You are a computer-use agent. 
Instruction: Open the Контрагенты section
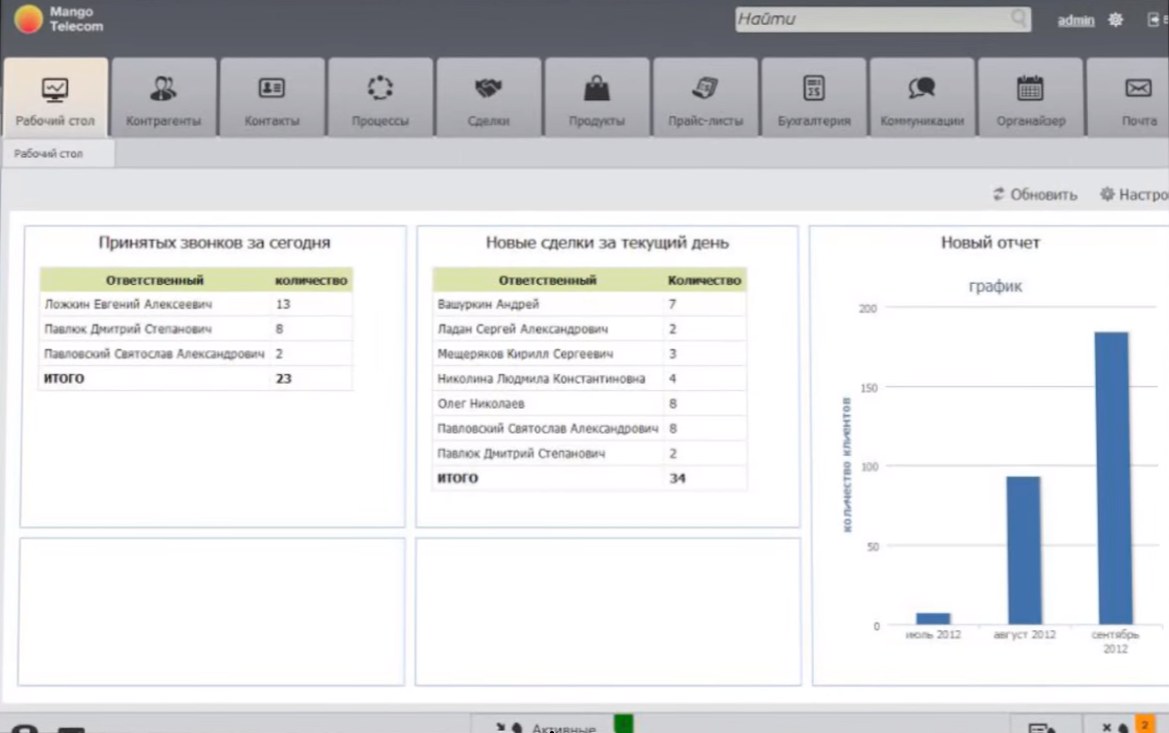click(164, 98)
